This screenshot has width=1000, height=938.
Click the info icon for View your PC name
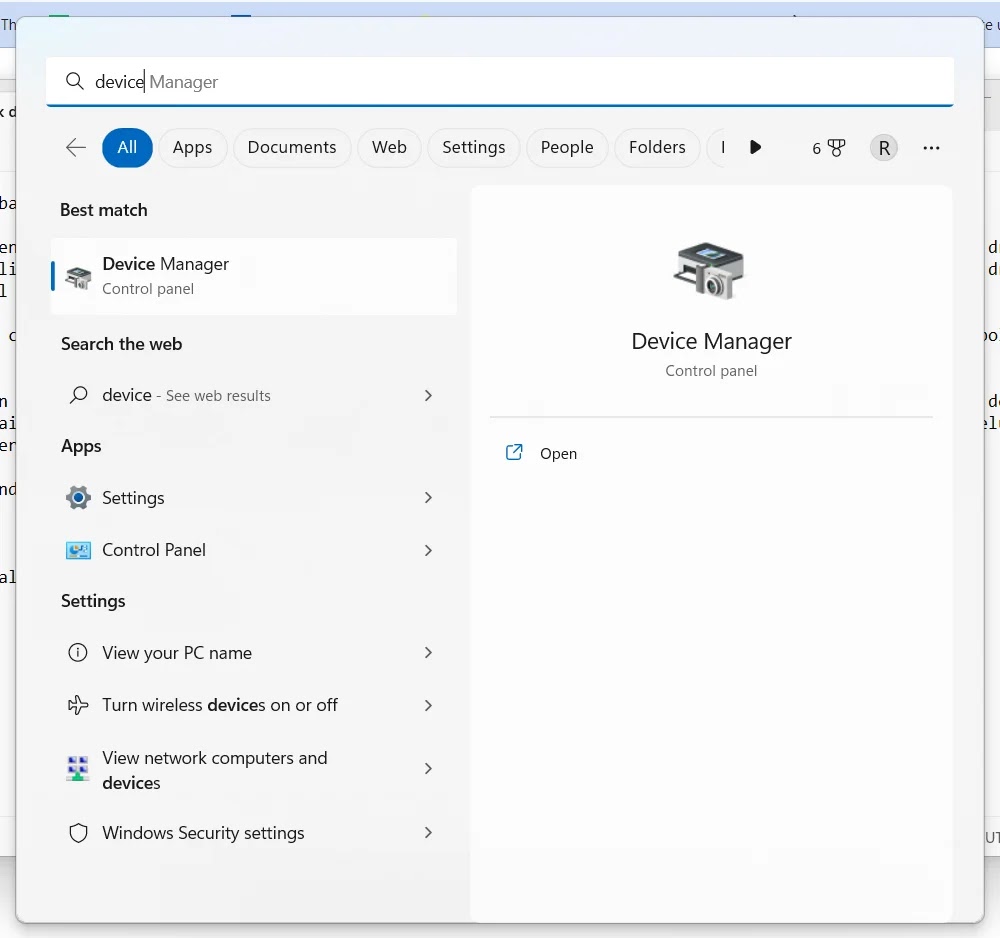[78, 652]
